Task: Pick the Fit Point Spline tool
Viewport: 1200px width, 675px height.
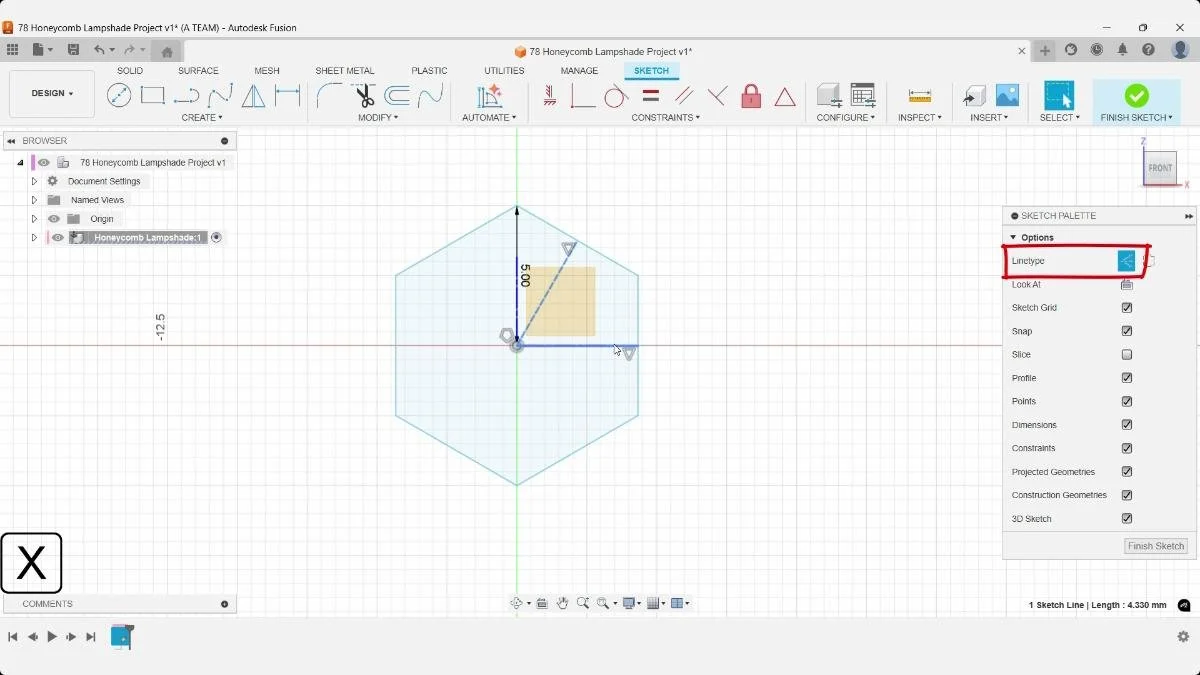Action: click(220, 96)
